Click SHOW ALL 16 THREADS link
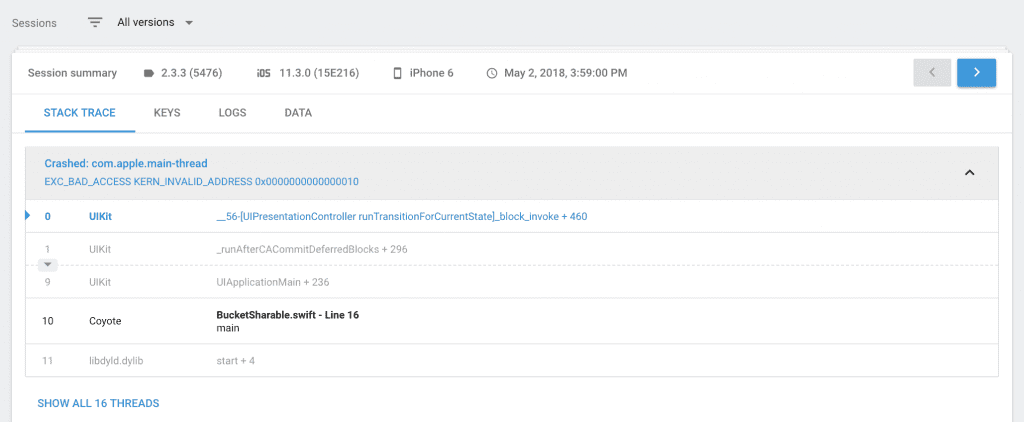1024x422 pixels. [x=99, y=404]
